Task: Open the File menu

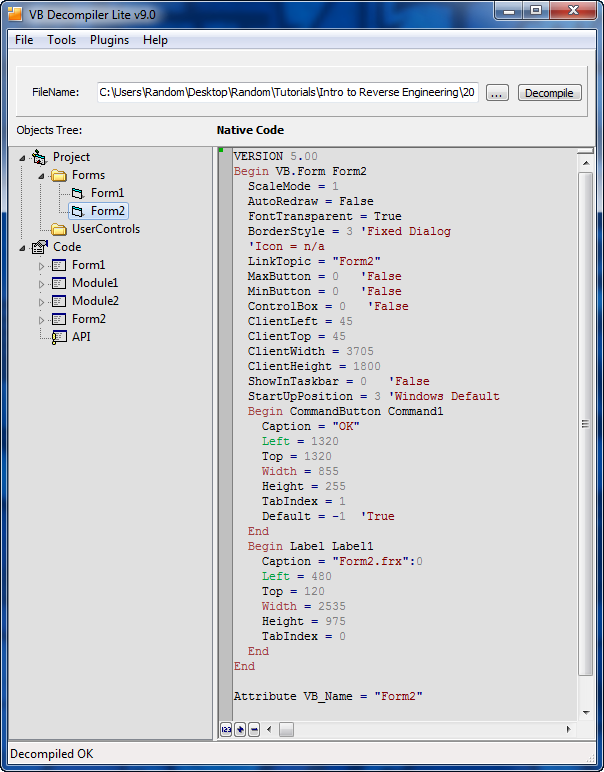Action: pos(24,40)
